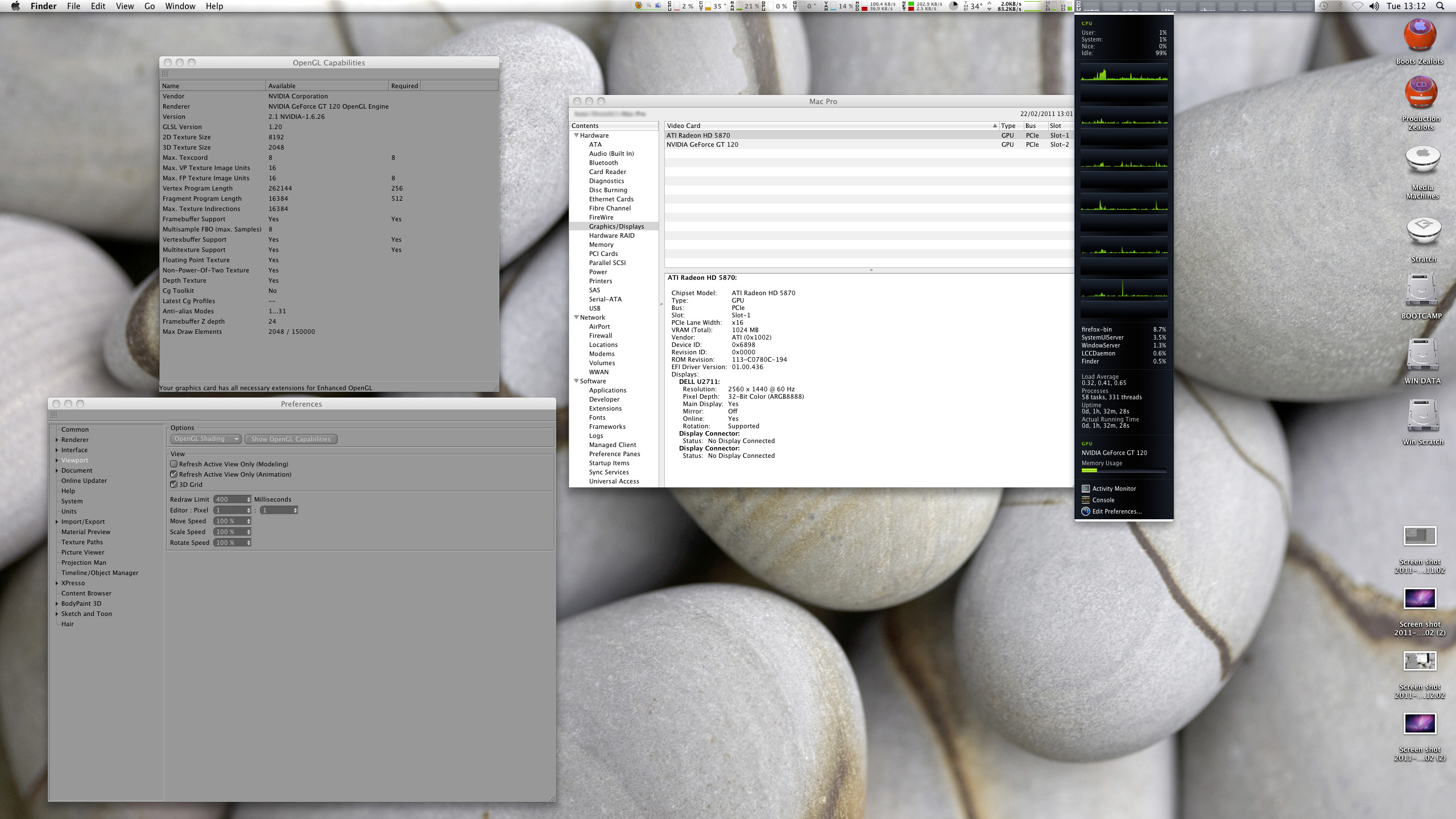The height and width of the screenshot is (819, 1456).
Task: Select the WIN DATA hard drive icon
Action: coord(1422,355)
